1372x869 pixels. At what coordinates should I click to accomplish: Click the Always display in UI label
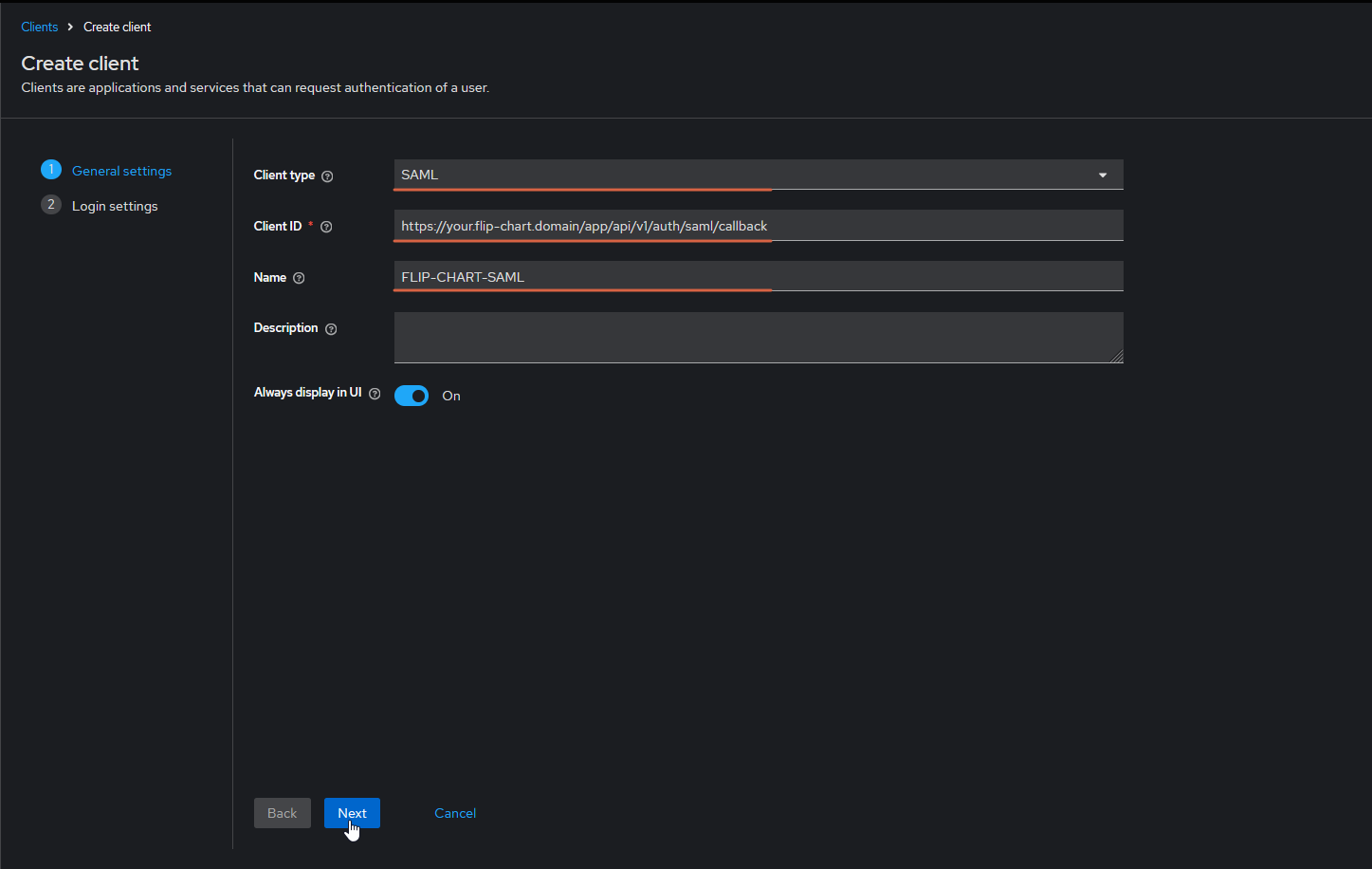click(x=308, y=392)
